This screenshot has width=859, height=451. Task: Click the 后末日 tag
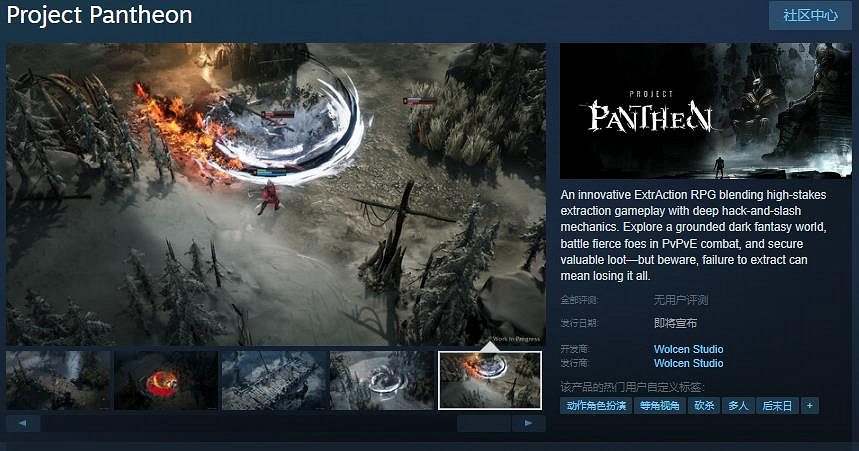(777, 406)
